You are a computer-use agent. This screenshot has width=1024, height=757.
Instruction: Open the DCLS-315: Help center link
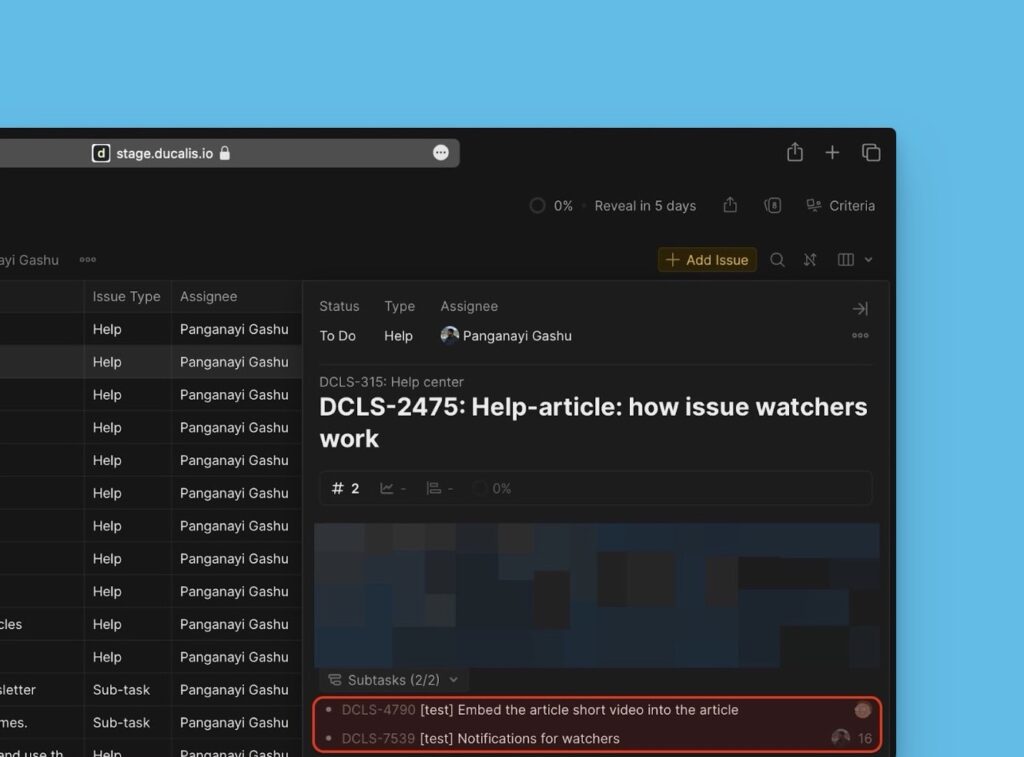pos(391,382)
